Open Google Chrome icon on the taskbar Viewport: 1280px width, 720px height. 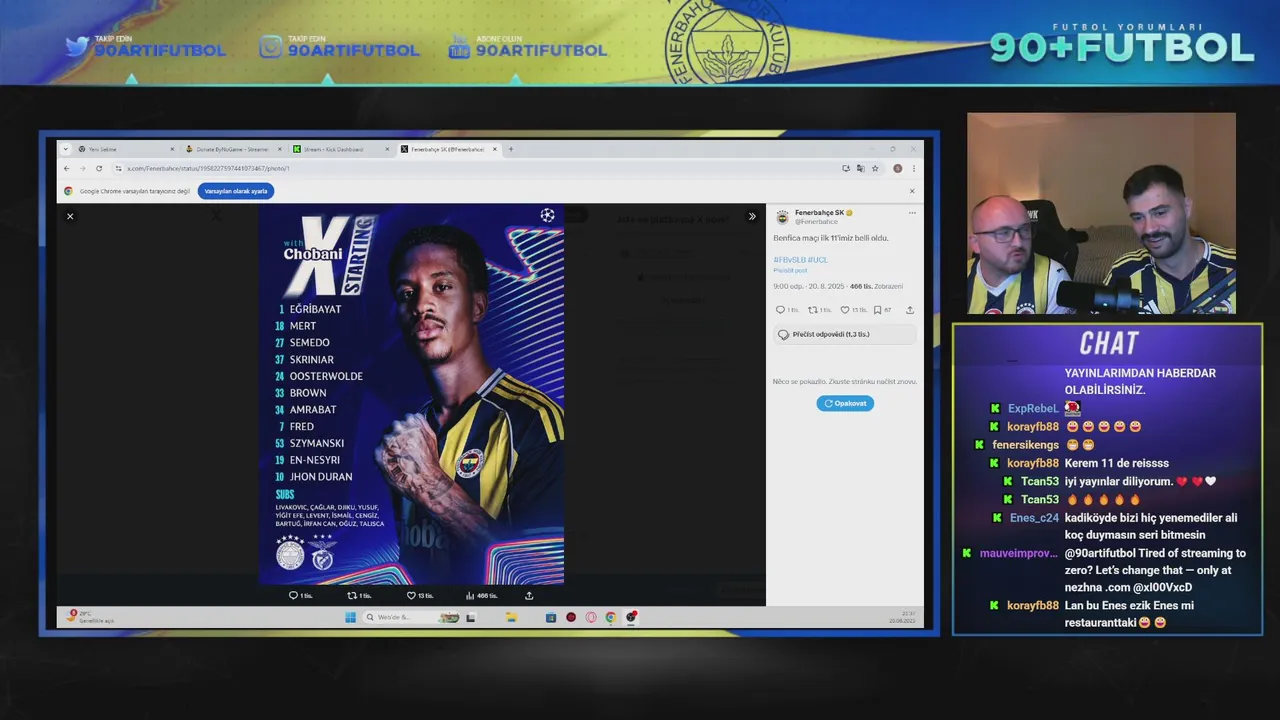click(x=611, y=617)
